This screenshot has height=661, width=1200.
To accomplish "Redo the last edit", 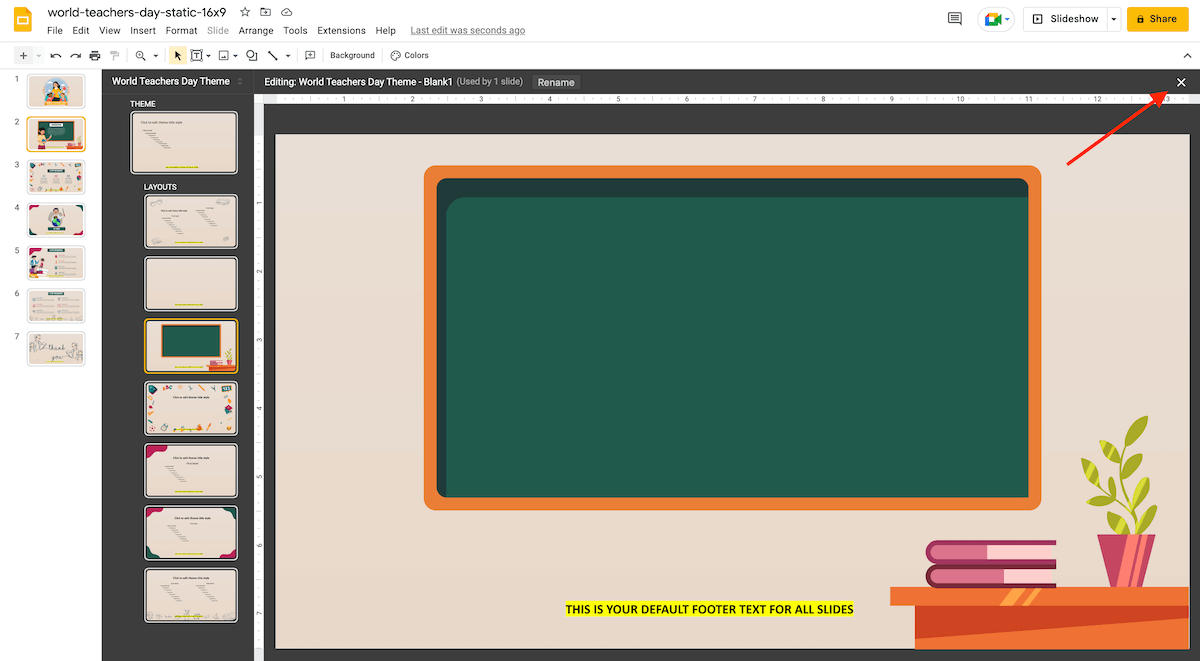I will 75,55.
